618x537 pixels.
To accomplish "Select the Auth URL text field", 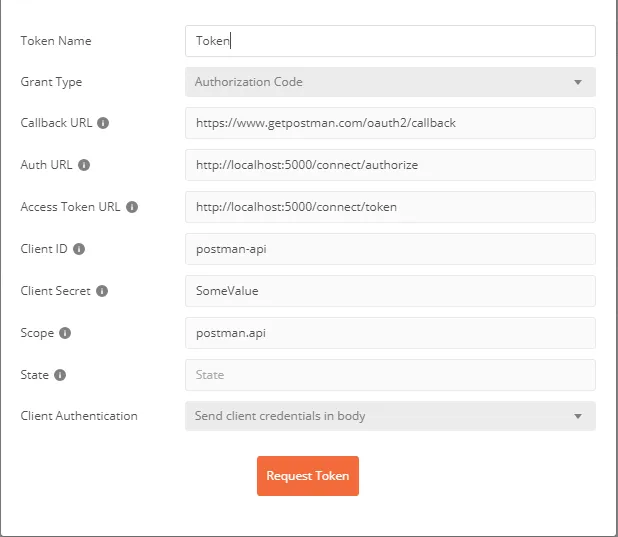I will (390, 165).
